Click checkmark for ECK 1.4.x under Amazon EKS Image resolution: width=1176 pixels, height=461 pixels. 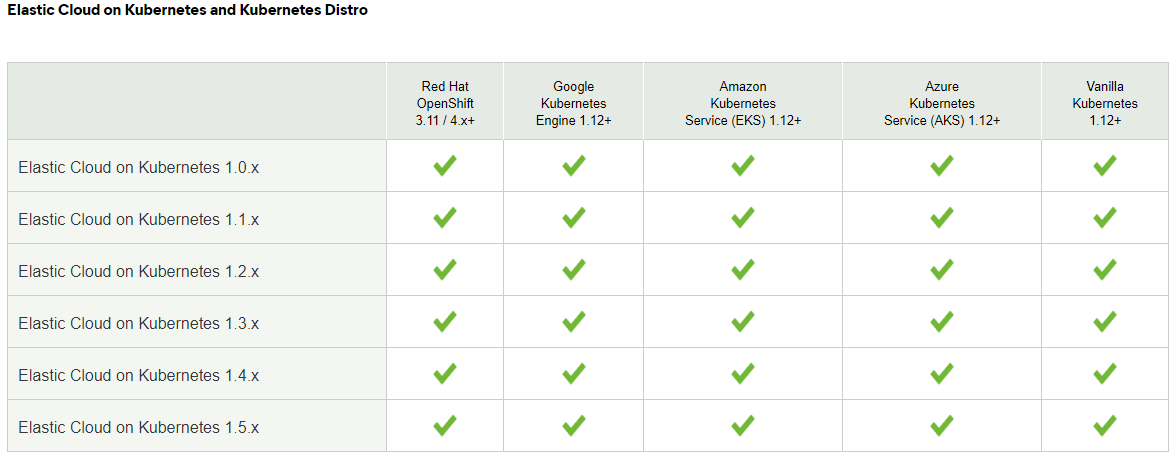point(742,374)
